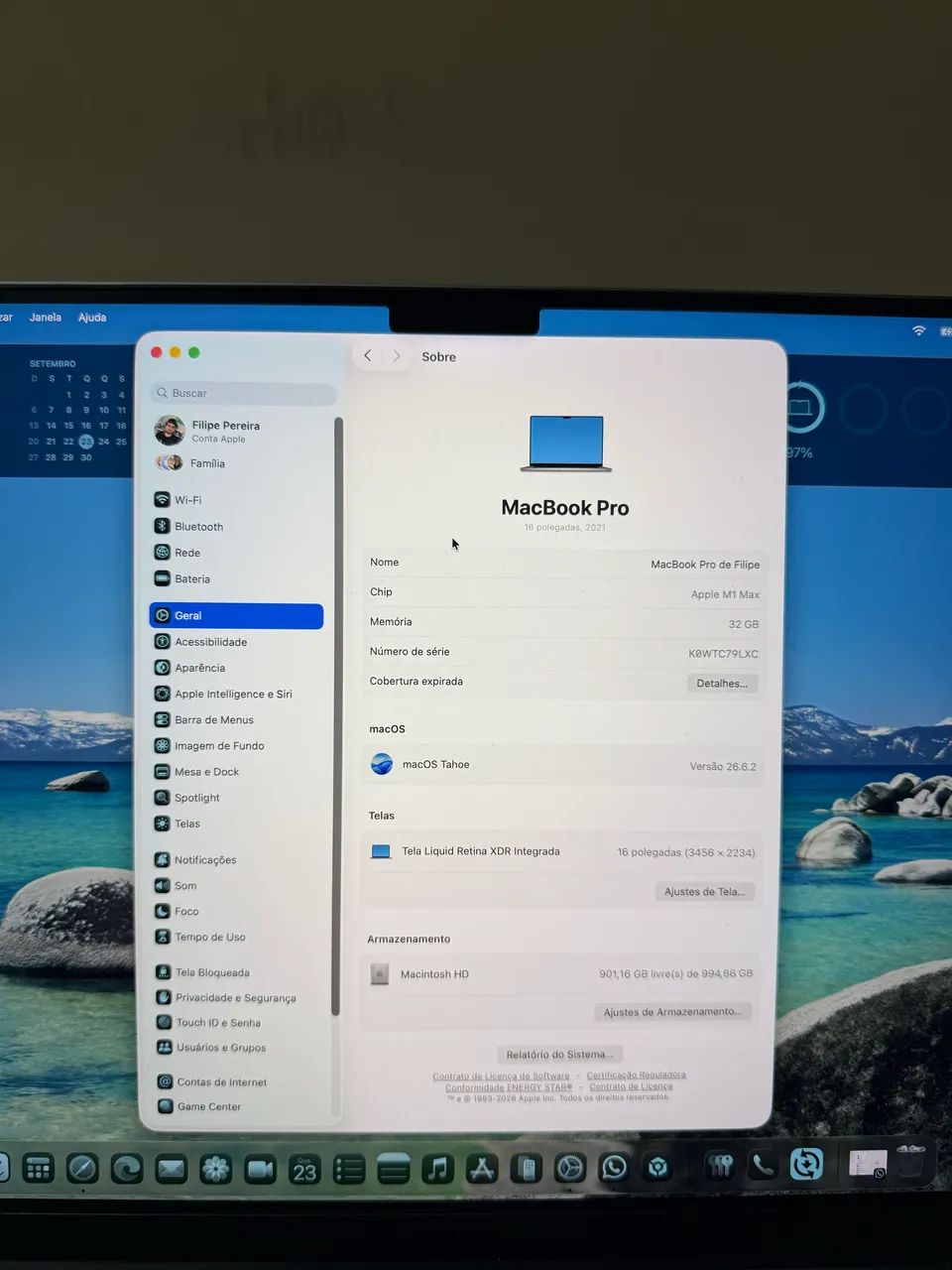This screenshot has height=1270, width=952.
Task: Open Contrato de Licença de Software link
Action: click(x=501, y=1076)
